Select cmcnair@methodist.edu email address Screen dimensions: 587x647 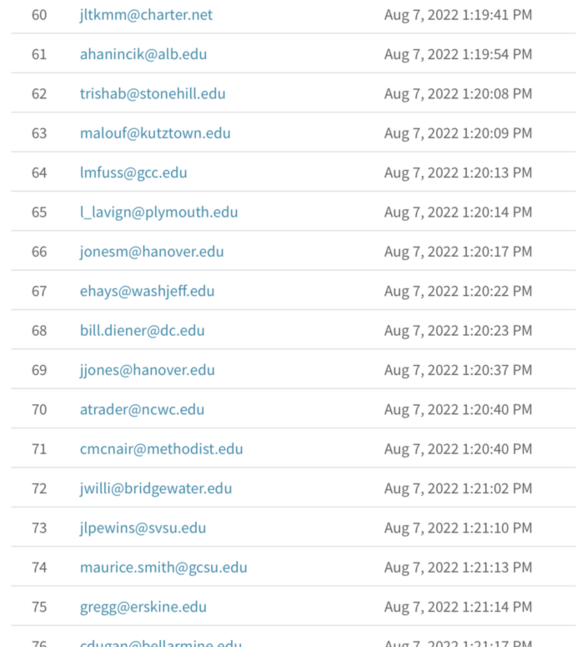161,449
